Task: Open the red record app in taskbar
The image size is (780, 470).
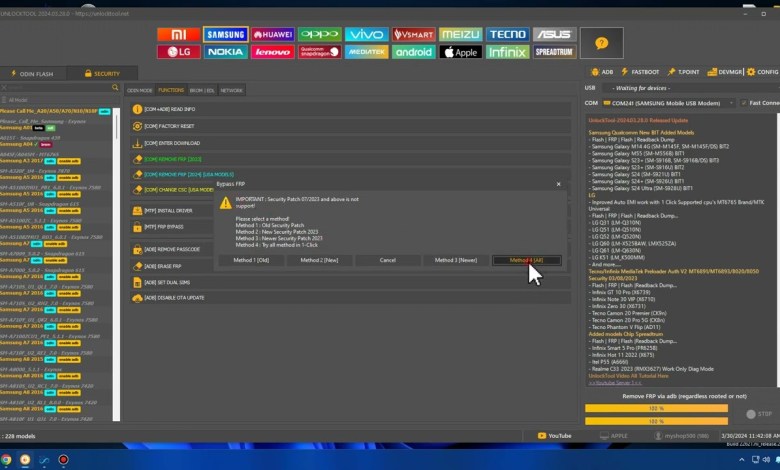Action: pyautogui.click(x=63, y=460)
